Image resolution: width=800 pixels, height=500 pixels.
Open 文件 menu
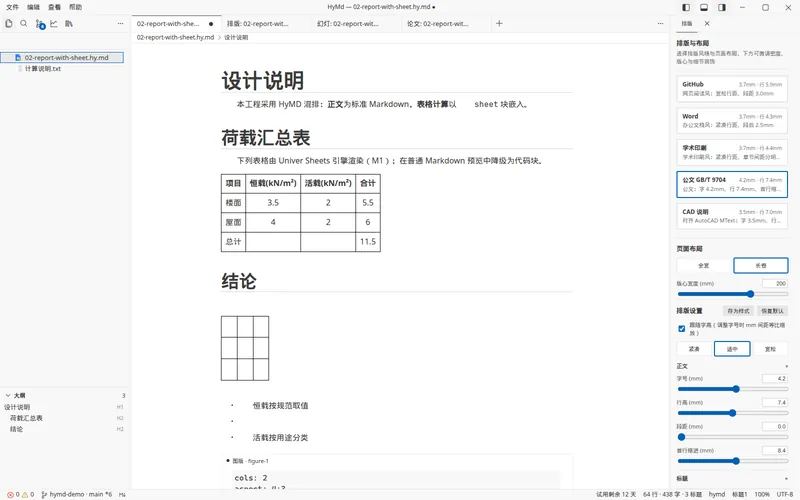pyautogui.click(x=12, y=7)
